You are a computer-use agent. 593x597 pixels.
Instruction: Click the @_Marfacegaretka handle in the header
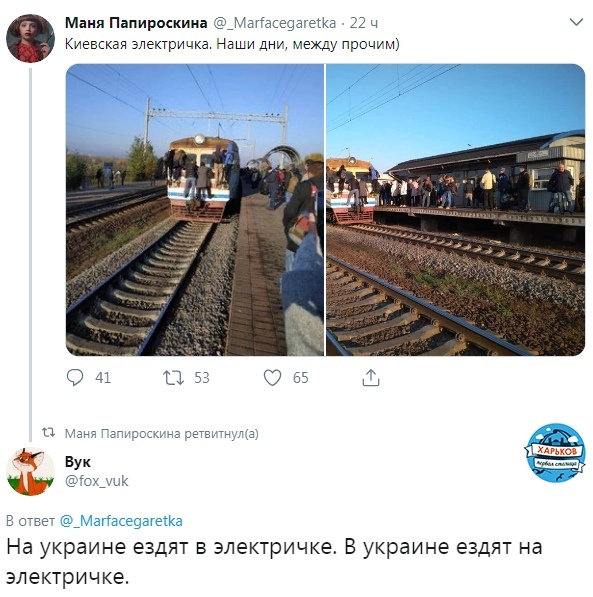click(x=275, y=23)
